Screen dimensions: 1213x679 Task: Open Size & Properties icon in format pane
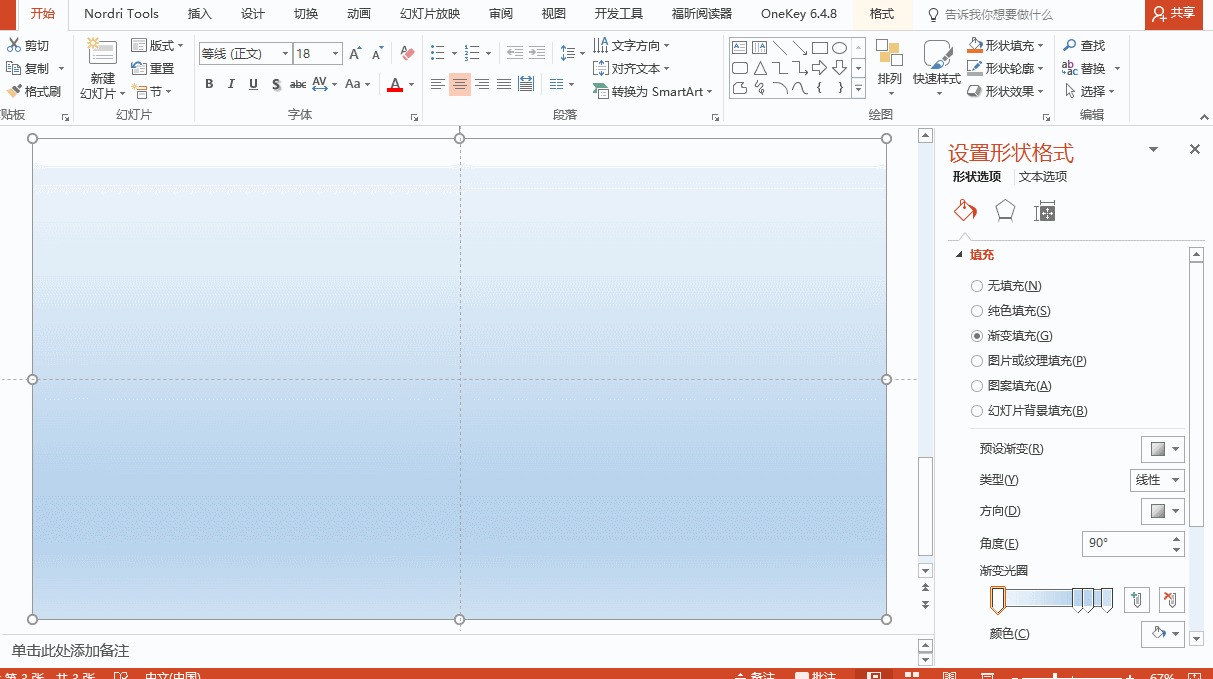(x=1045, y=210)
